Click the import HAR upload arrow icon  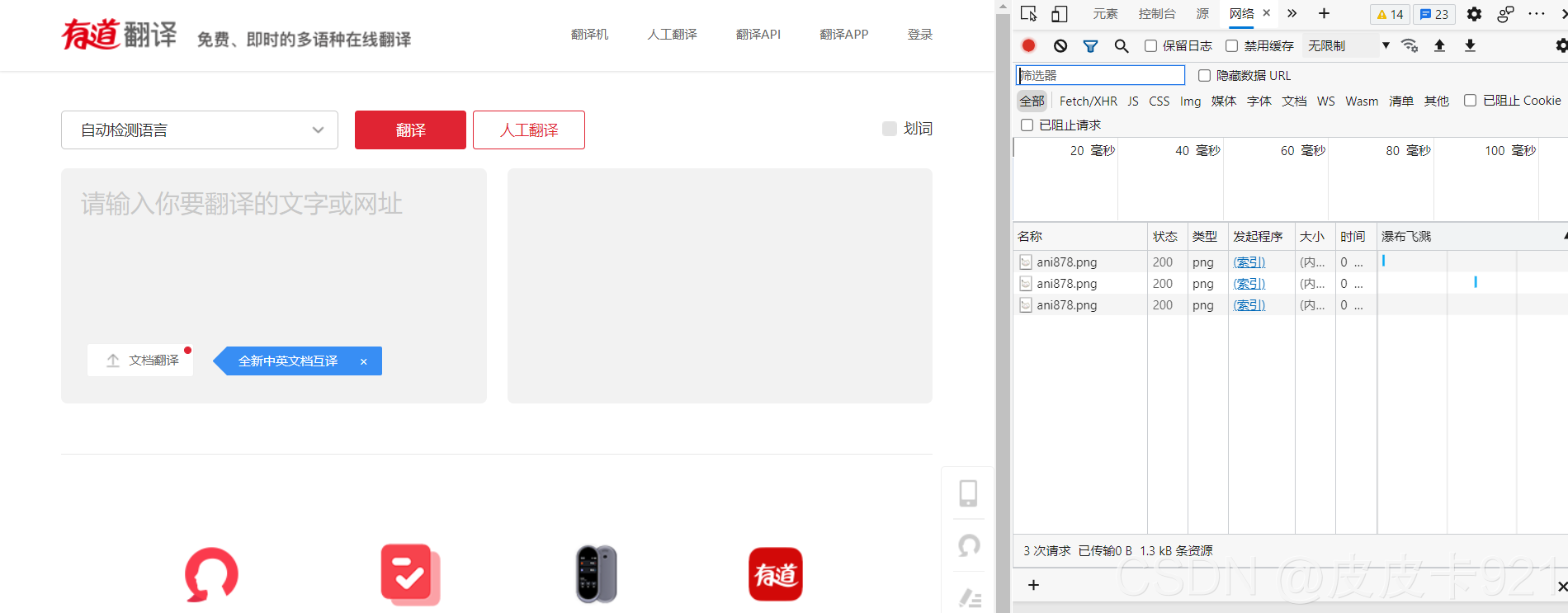1439,45
